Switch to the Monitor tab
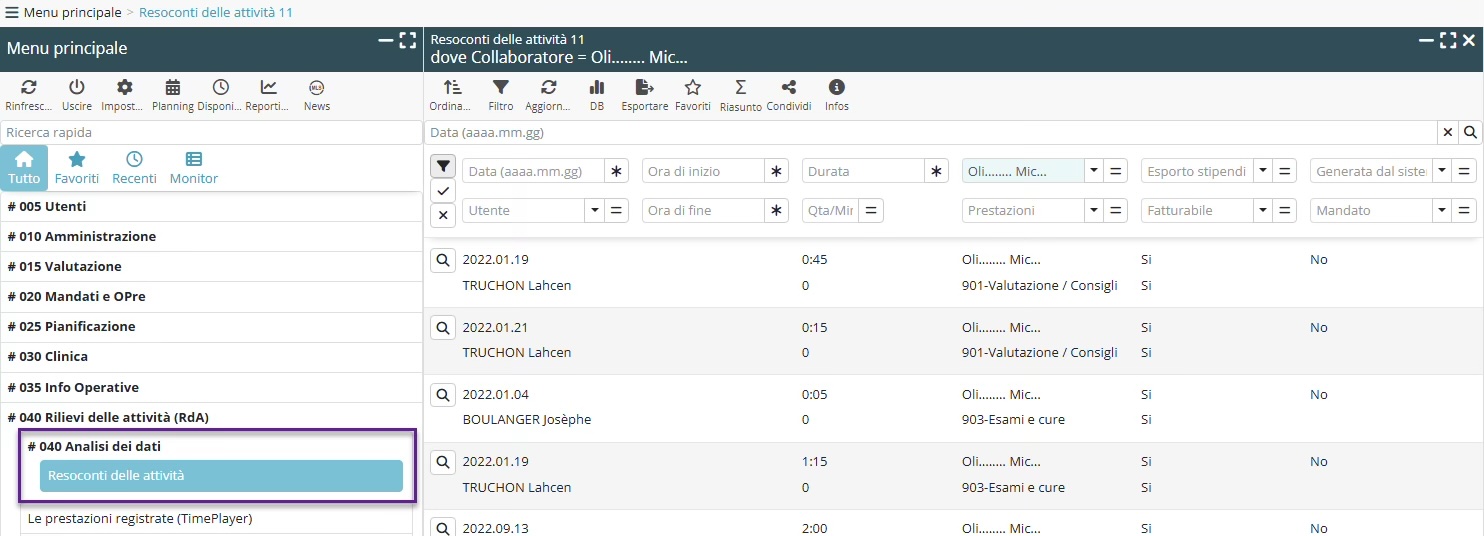 click(194, 168)
